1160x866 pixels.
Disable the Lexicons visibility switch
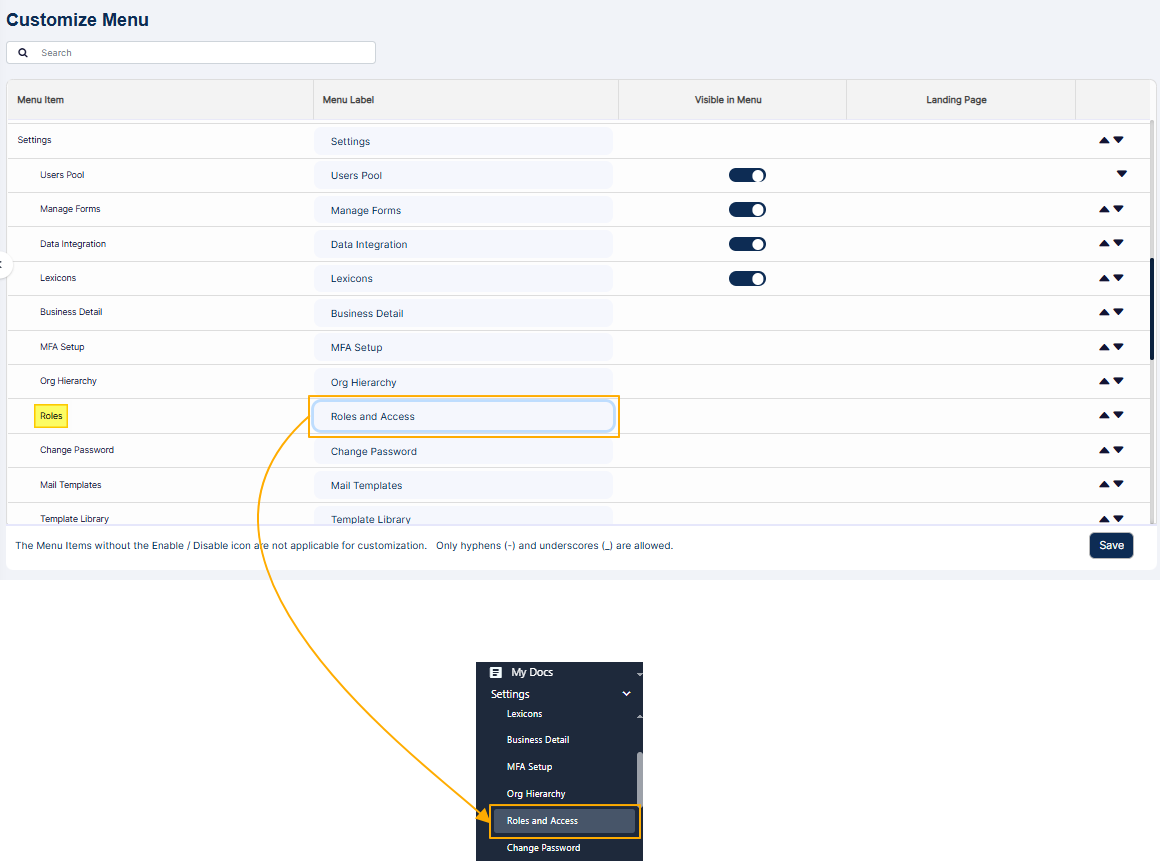[747, 278]
